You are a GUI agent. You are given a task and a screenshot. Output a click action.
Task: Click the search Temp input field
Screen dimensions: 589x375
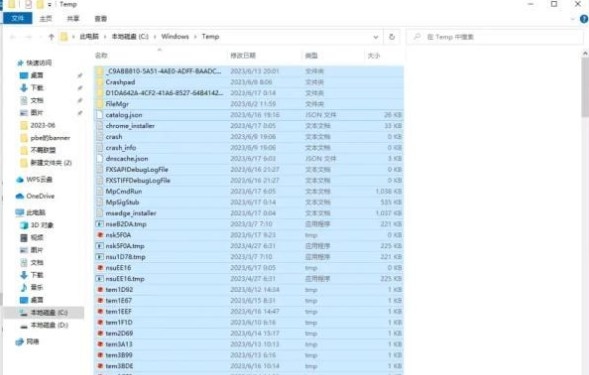tap(495, 37)
